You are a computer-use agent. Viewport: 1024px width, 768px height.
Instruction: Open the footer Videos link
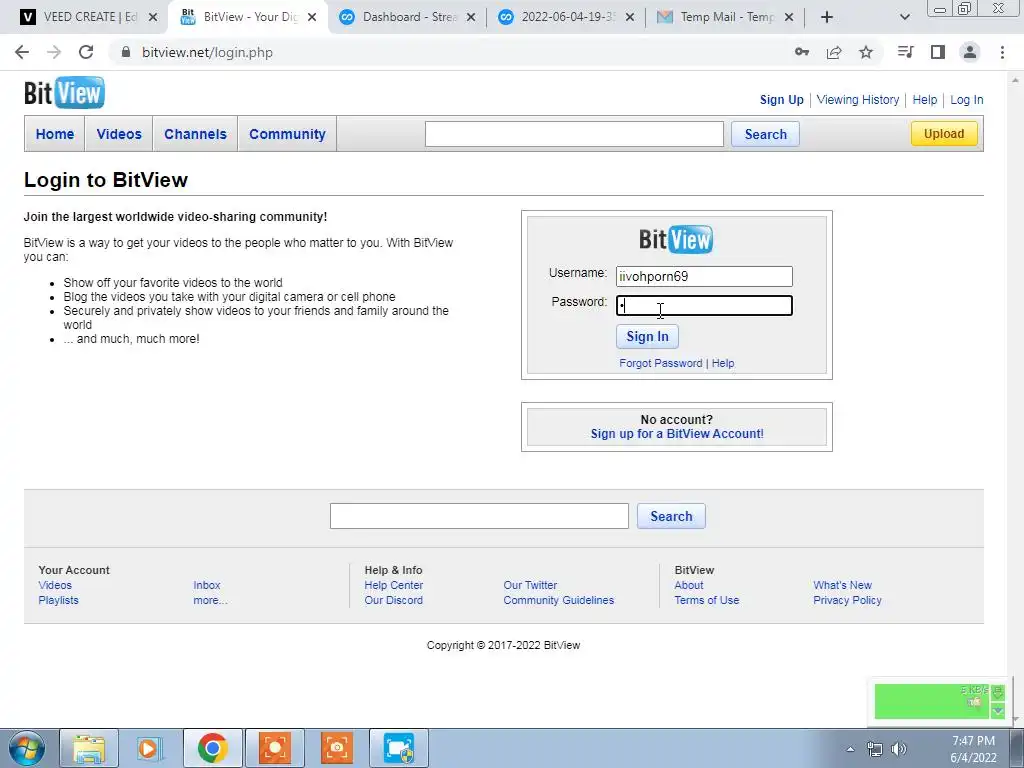click(x=55, y=585)
